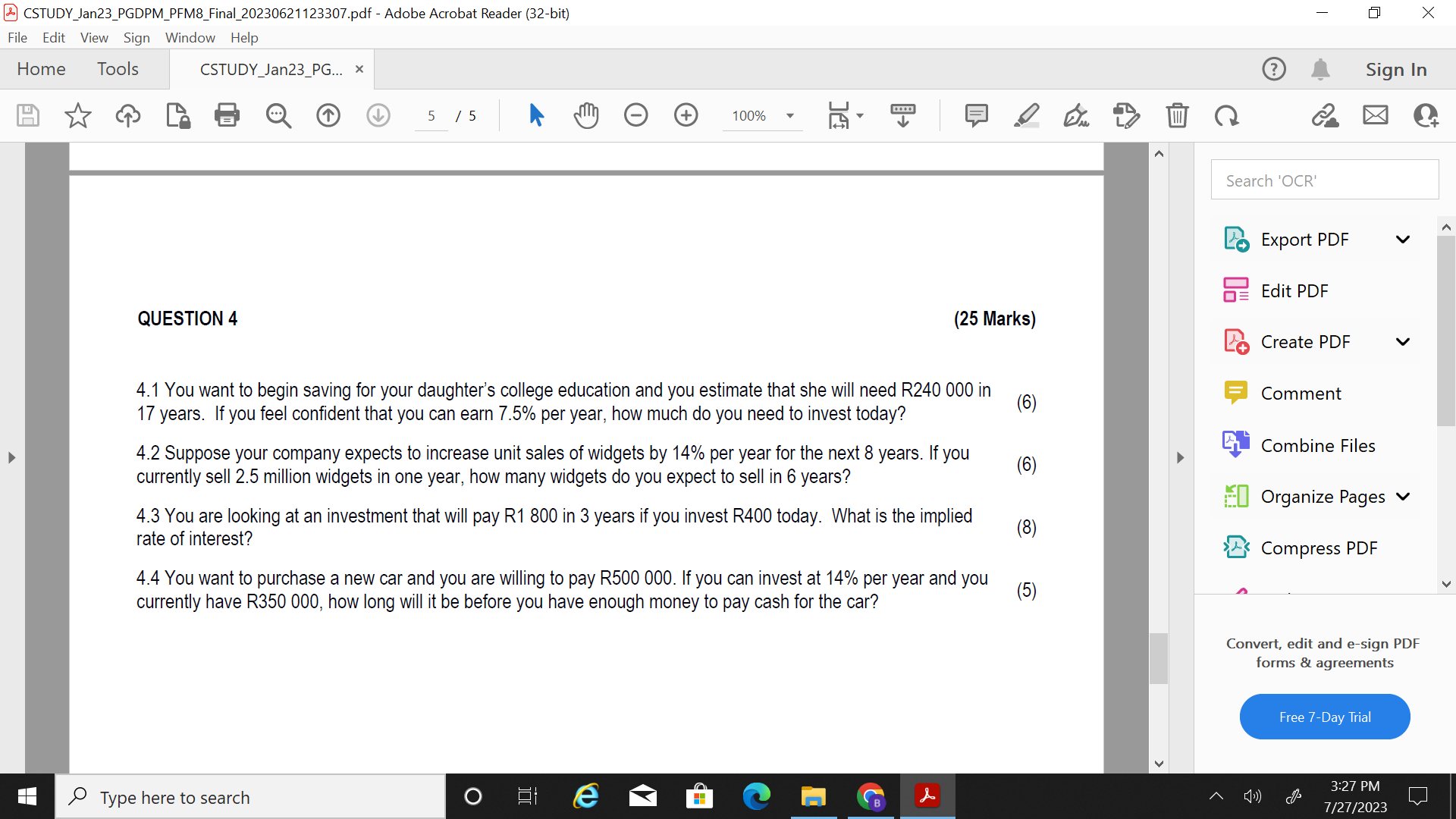Select the Hand tool in the toolbar
Image resolution: width=1456 pixels, height=819 pixels.
[x=586, y=115]
